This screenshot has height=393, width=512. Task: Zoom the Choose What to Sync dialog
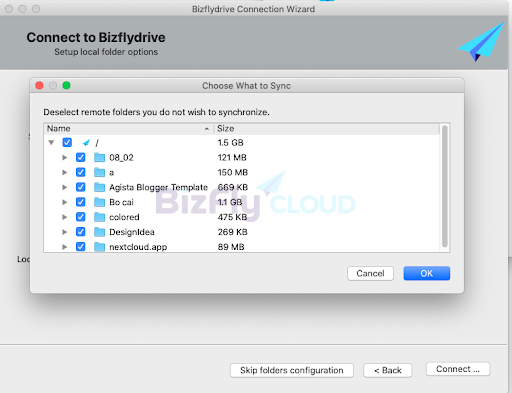click(x=66, y=86)
